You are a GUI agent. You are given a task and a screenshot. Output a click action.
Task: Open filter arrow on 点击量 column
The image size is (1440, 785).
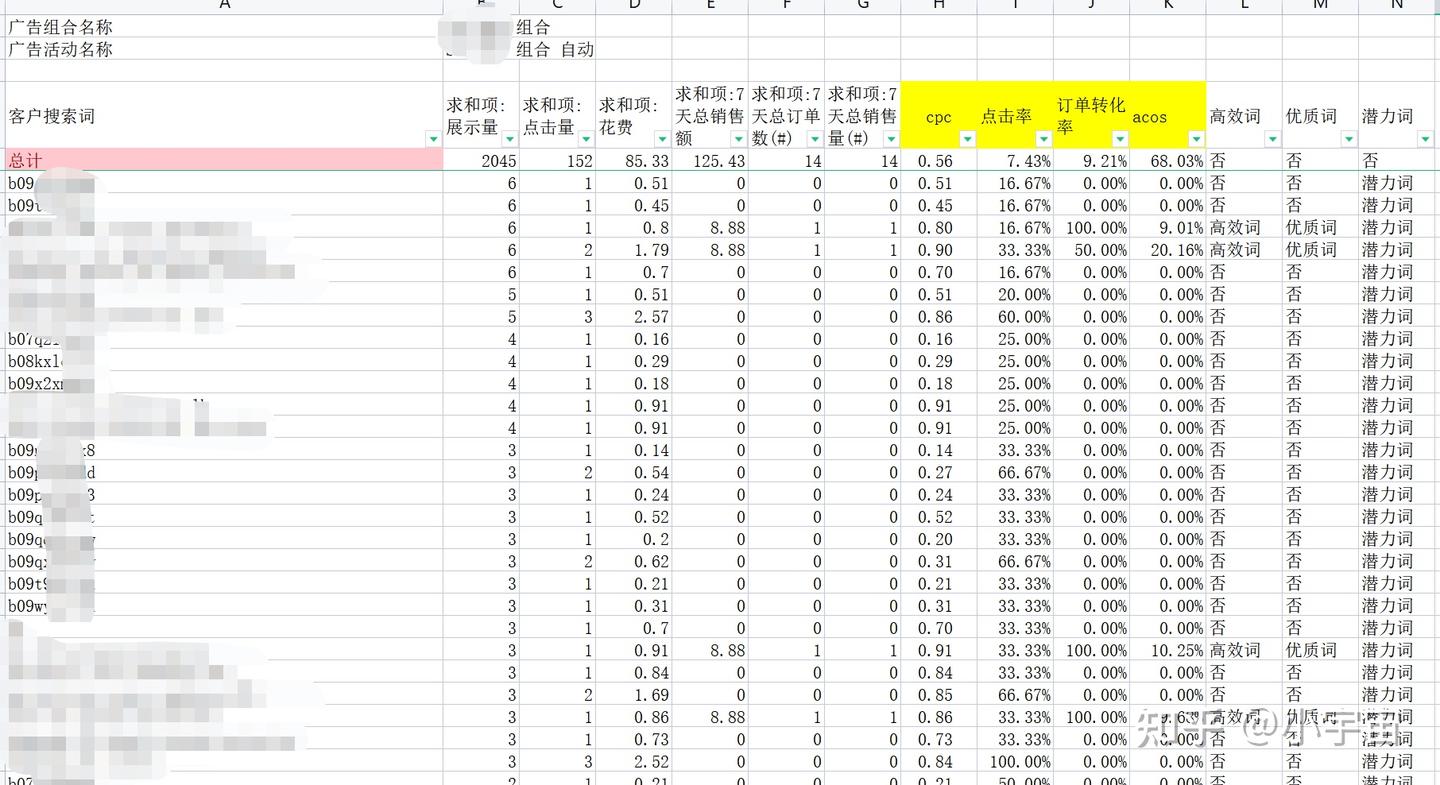pyautogui.click(x=586, y=139)
